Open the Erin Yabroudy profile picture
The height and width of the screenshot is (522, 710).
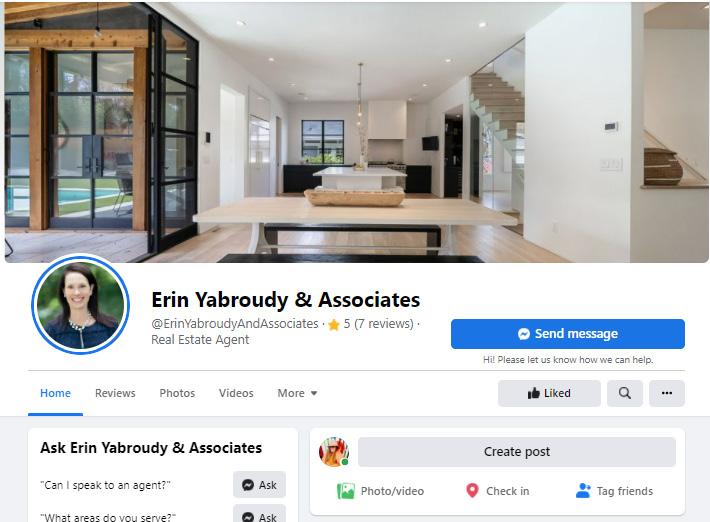coord(81,305)
